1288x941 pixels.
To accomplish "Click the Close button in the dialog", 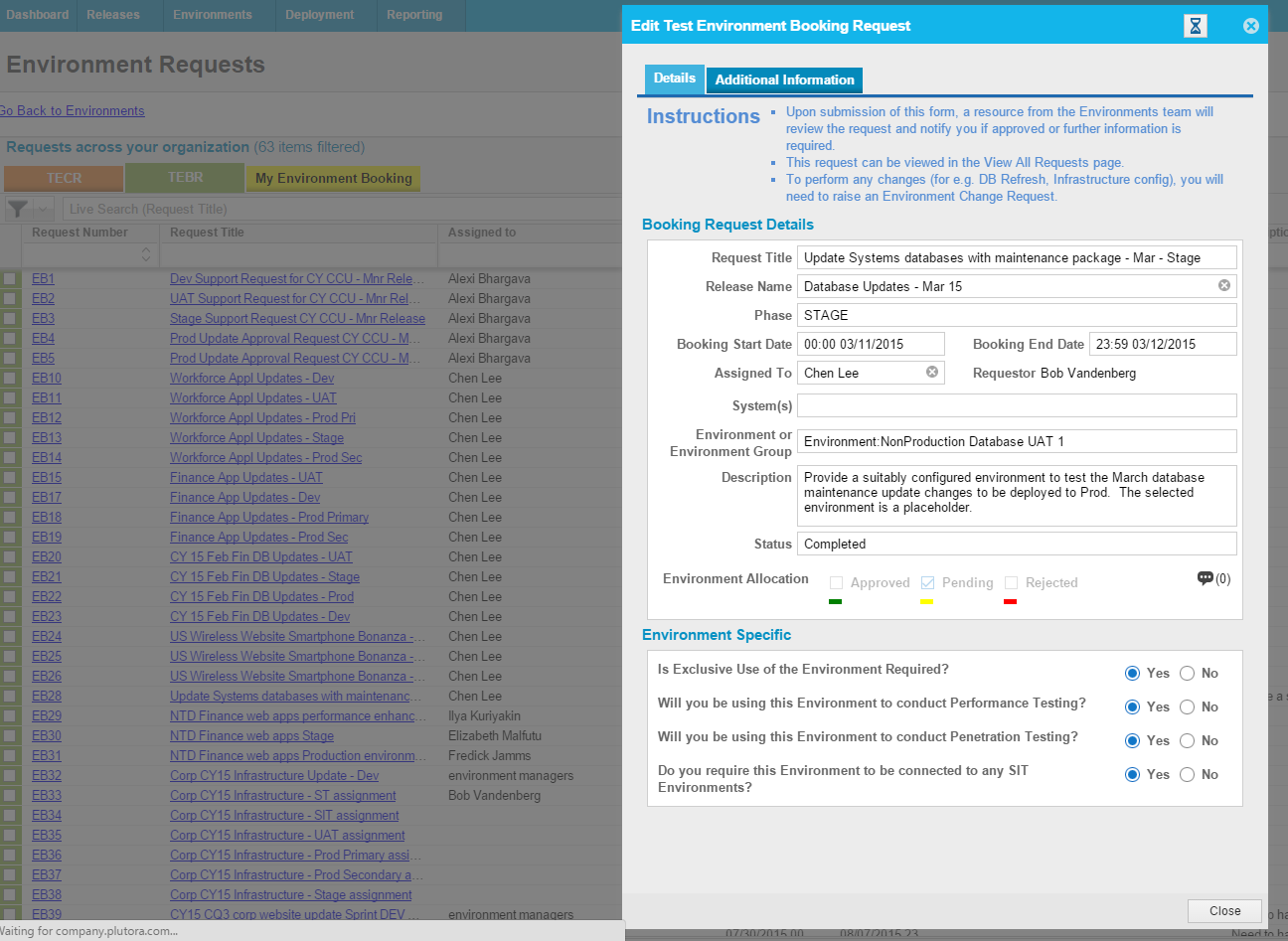I will tap(1224, 911).
